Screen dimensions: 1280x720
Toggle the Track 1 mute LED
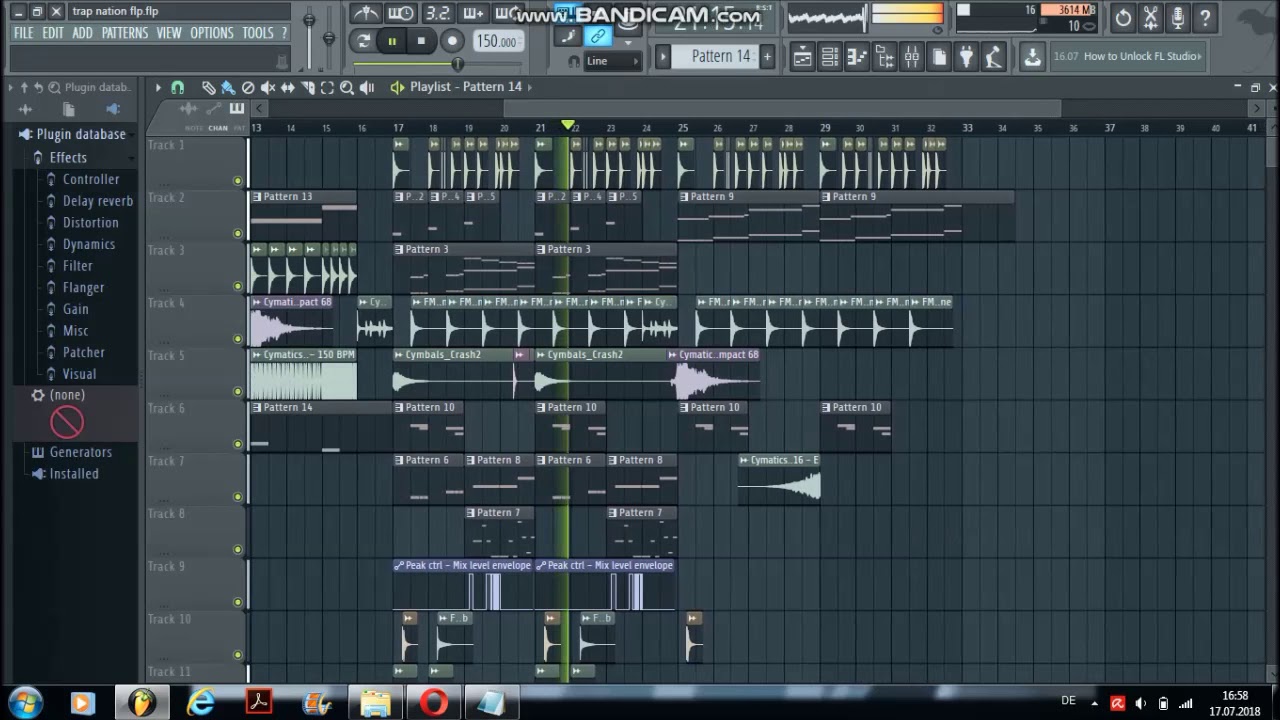(237, 181)
